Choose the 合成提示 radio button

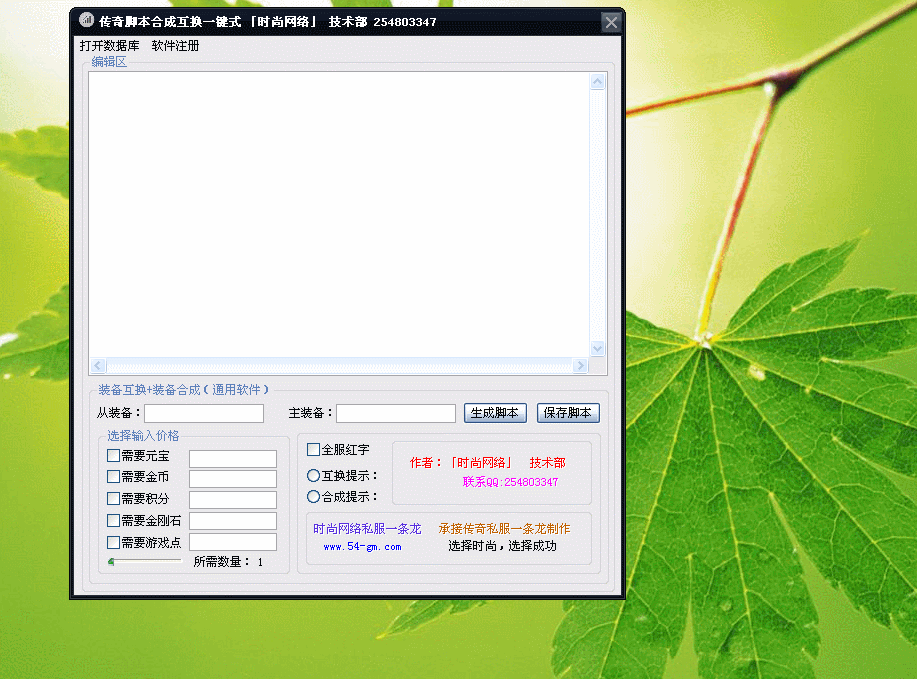coord(314,496)
